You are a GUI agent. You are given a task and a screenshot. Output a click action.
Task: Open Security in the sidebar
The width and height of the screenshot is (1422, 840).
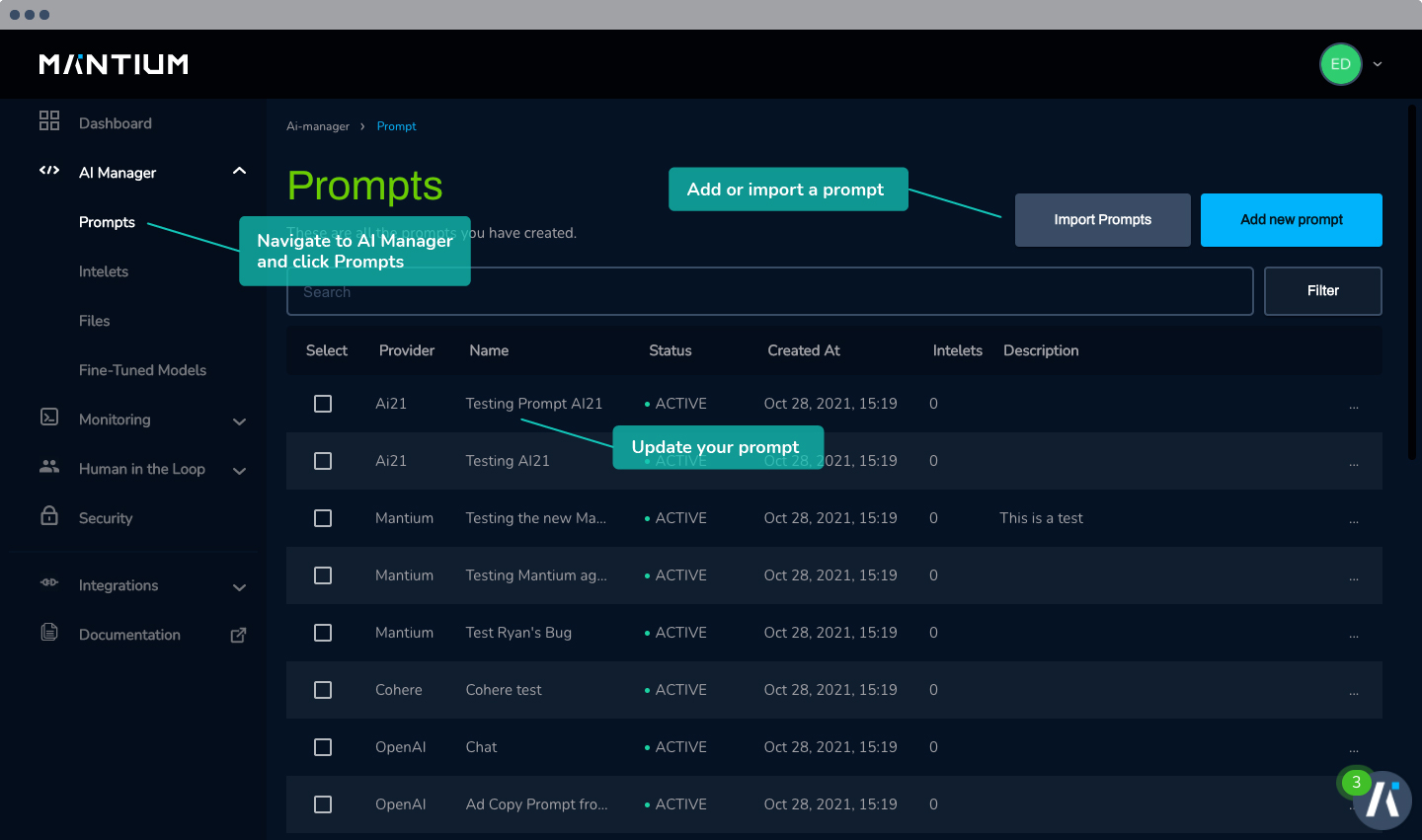106,518
